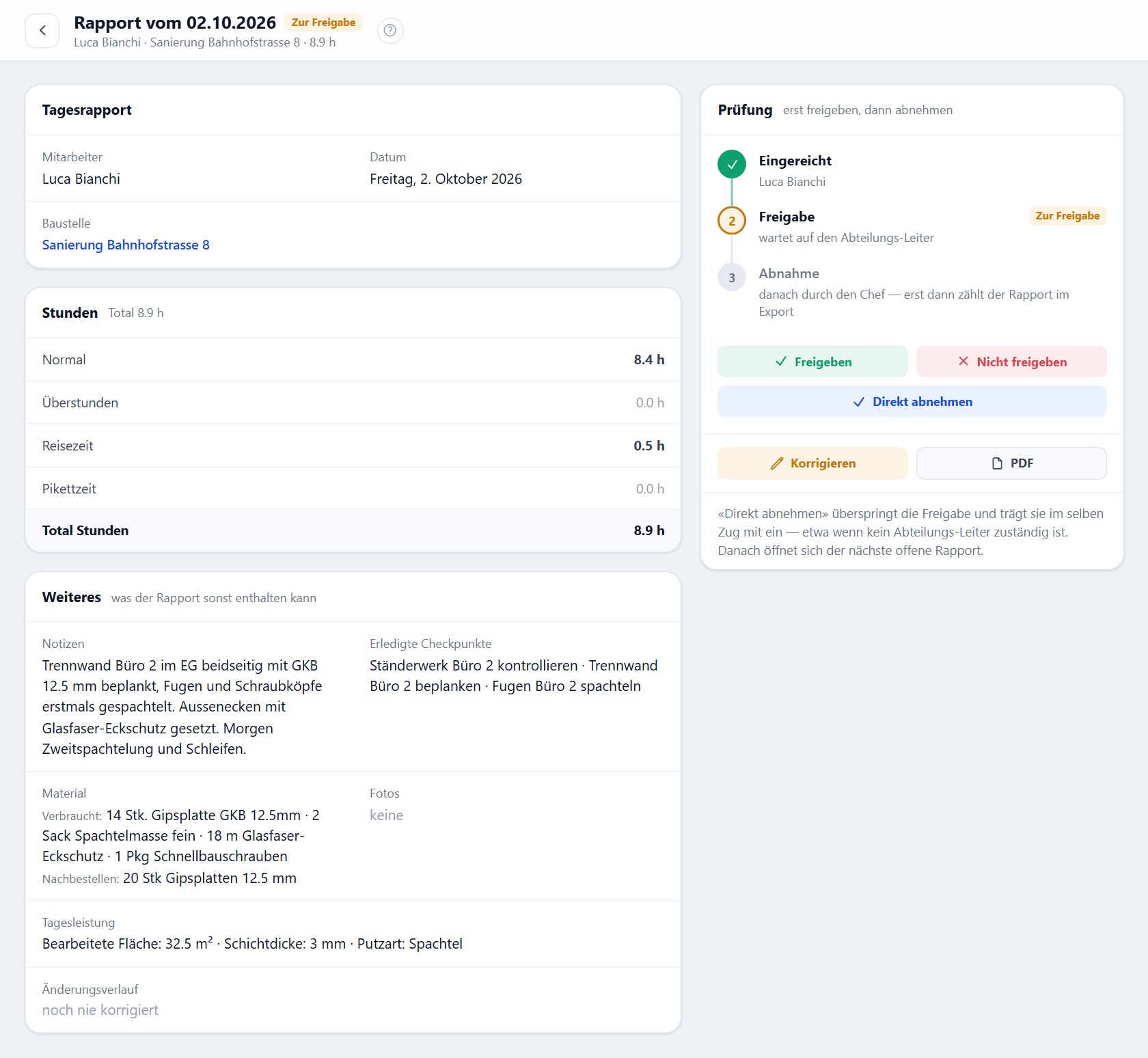Image resolution: width=1148 pixels, height=1058 pixels.
Task: Open Korrigieren to edit the report
Action: tap(812, 463)
